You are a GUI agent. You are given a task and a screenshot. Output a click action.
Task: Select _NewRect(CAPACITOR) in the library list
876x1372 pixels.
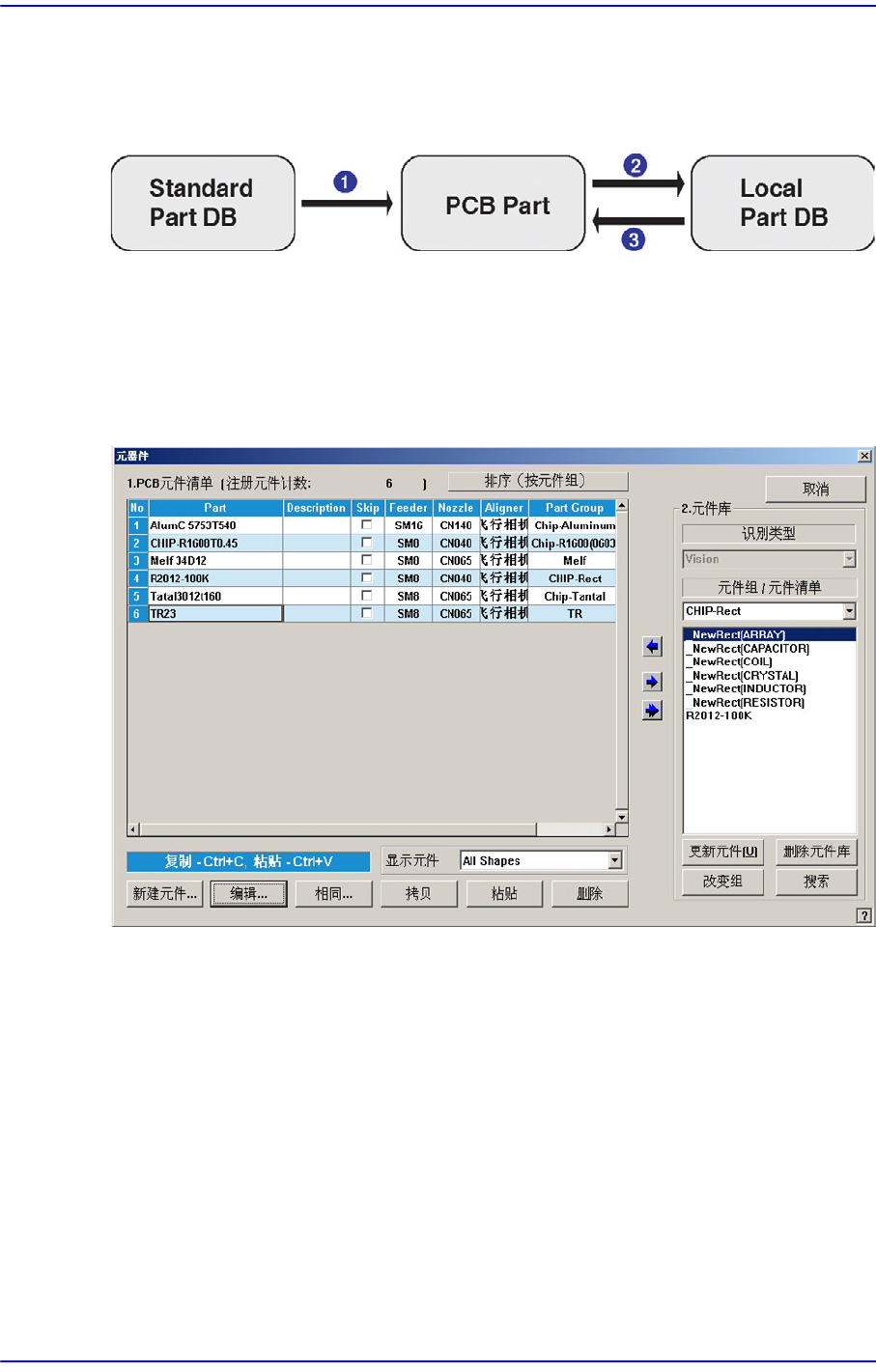[749, 649]
